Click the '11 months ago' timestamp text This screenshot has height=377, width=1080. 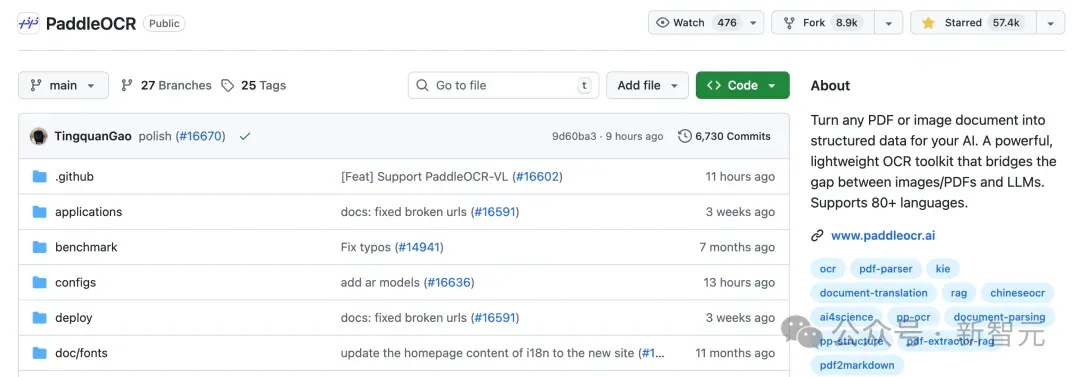735,354
